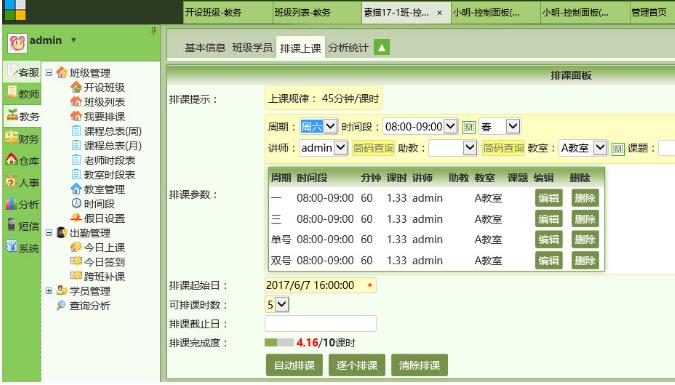
Task: Open the 仓库 sidebar section
Action: [x=22, y=160]
